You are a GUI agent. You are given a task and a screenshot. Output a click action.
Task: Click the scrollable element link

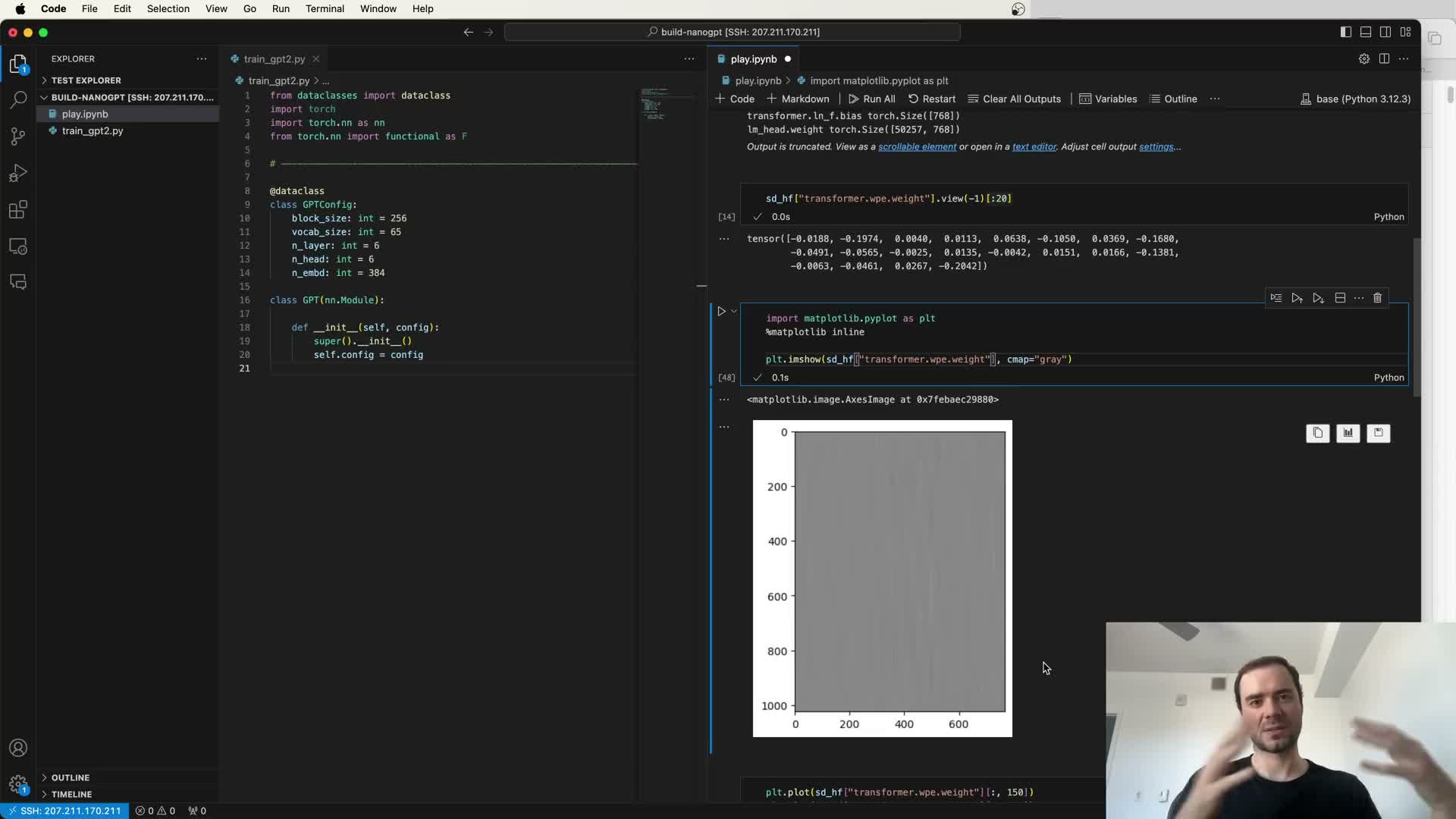coord(917,147)
